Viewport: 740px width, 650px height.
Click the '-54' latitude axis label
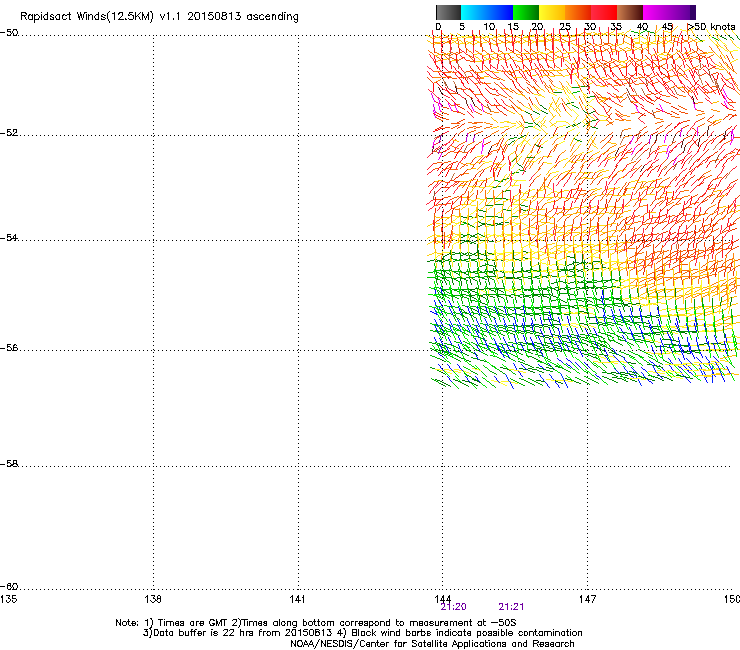[9, 237]
